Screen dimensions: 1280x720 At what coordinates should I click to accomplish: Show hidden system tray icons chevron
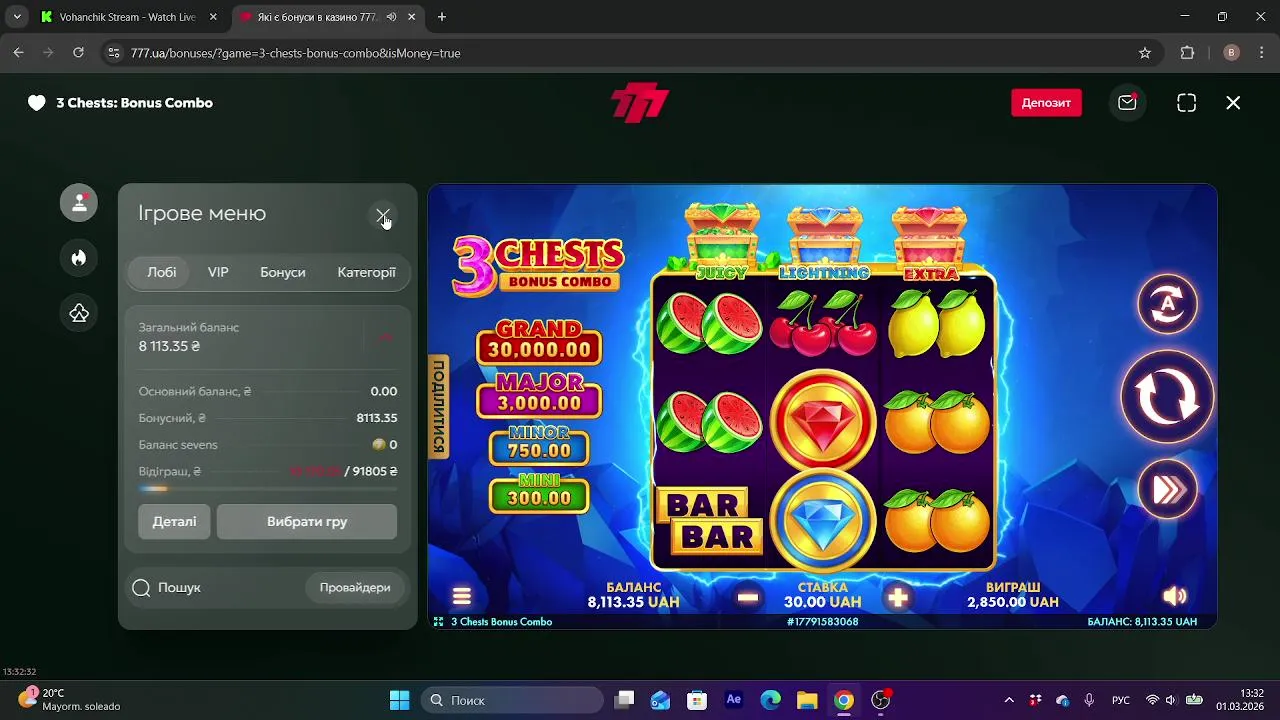(x=1009, y=700)
